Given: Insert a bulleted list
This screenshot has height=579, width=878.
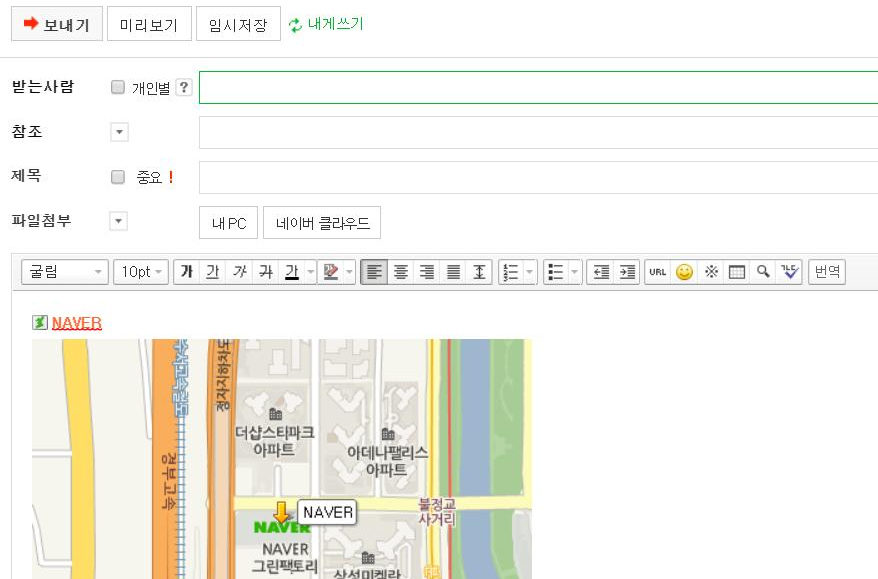Looking at the screenshot, I should [555, 272].
